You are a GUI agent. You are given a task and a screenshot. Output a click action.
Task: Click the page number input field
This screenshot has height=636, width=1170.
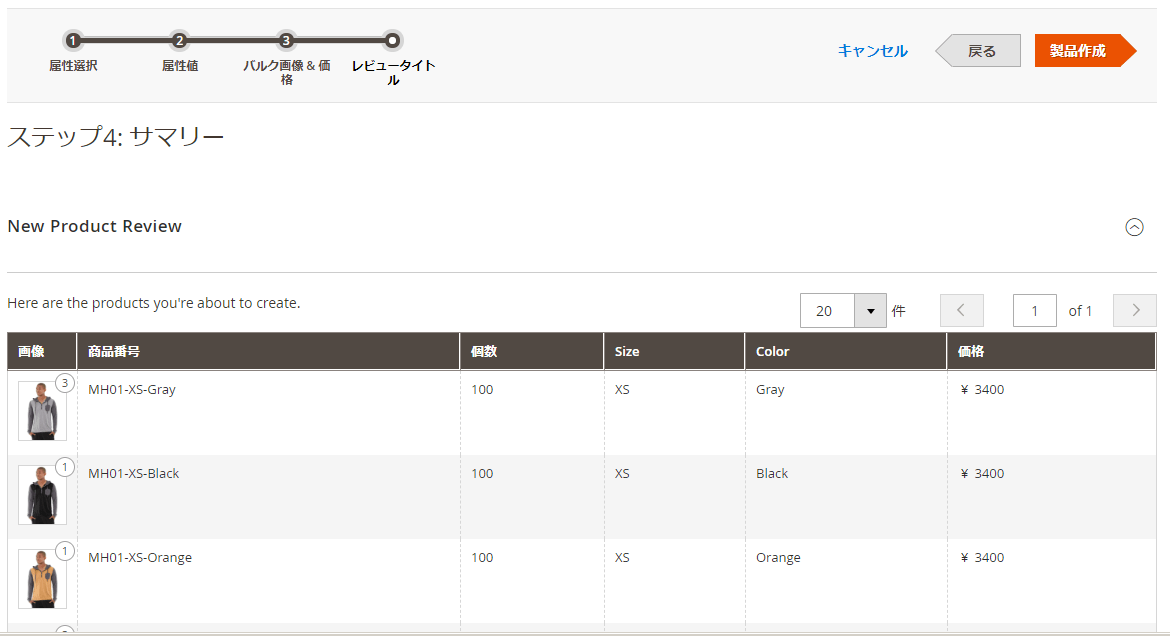click(x=1034, y=310)
